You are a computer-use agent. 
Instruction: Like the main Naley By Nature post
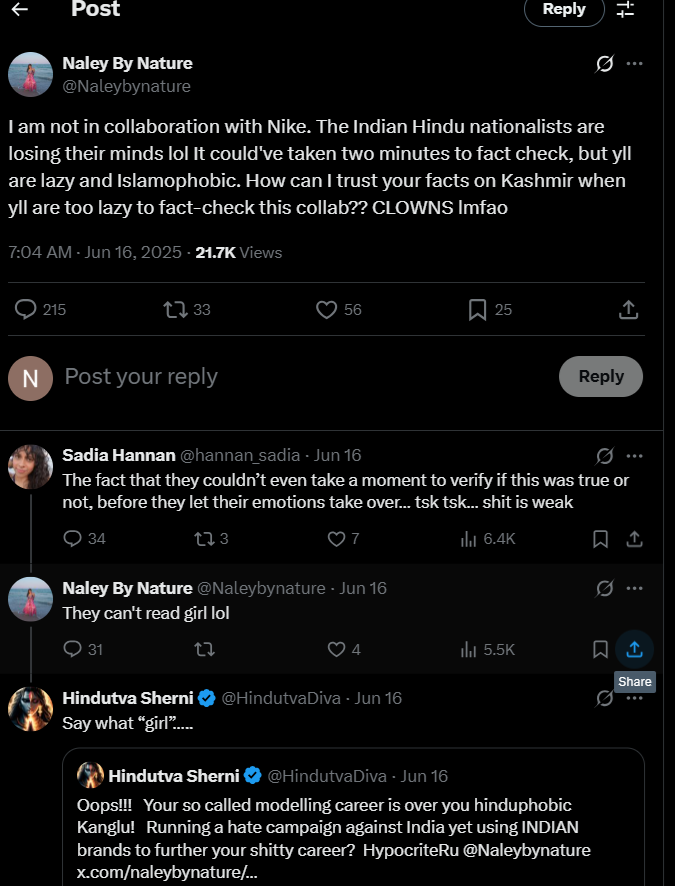click(x=326, y=310)
